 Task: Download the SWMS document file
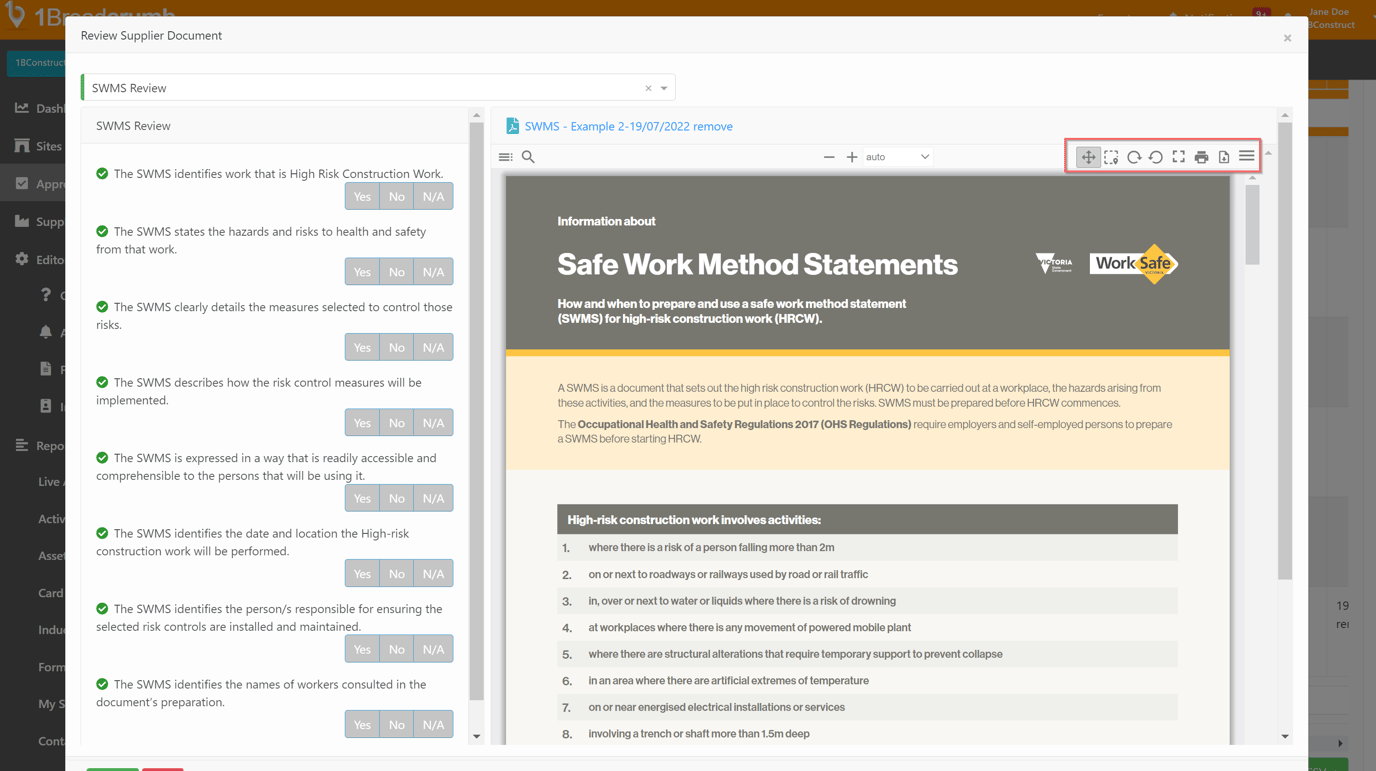pos(1224,157)
